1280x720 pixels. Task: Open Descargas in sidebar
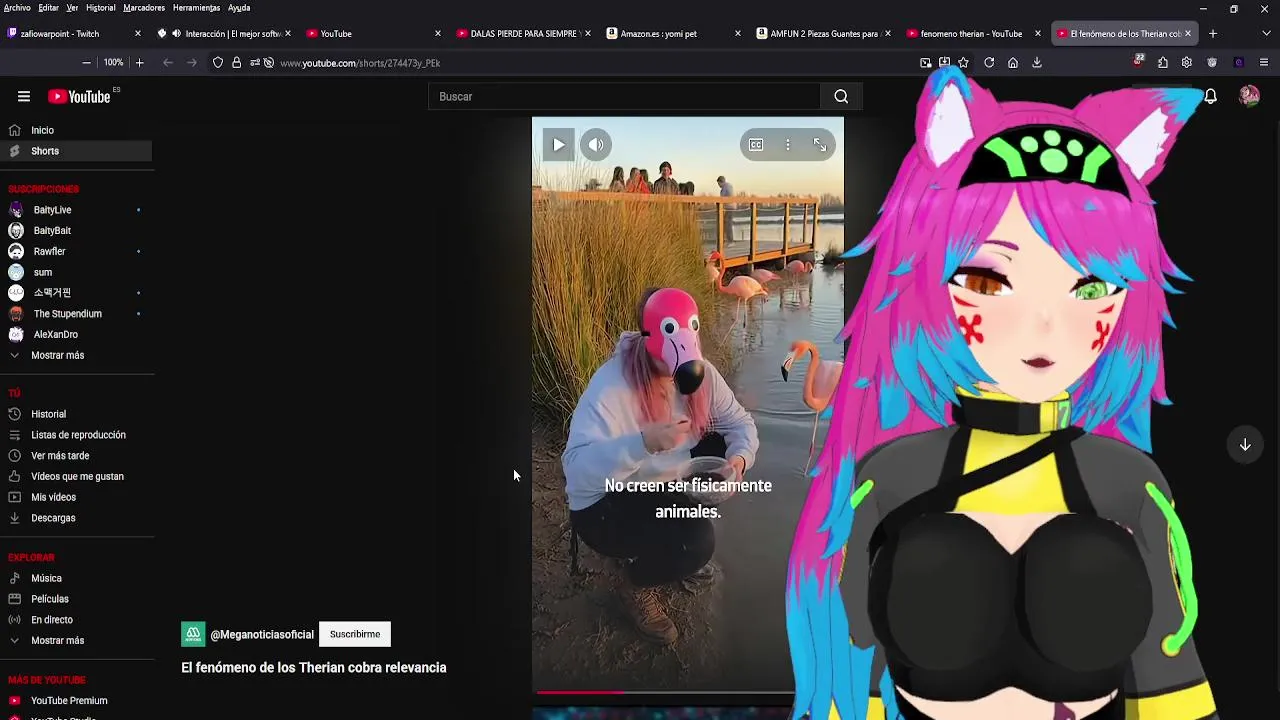point(53,518)
